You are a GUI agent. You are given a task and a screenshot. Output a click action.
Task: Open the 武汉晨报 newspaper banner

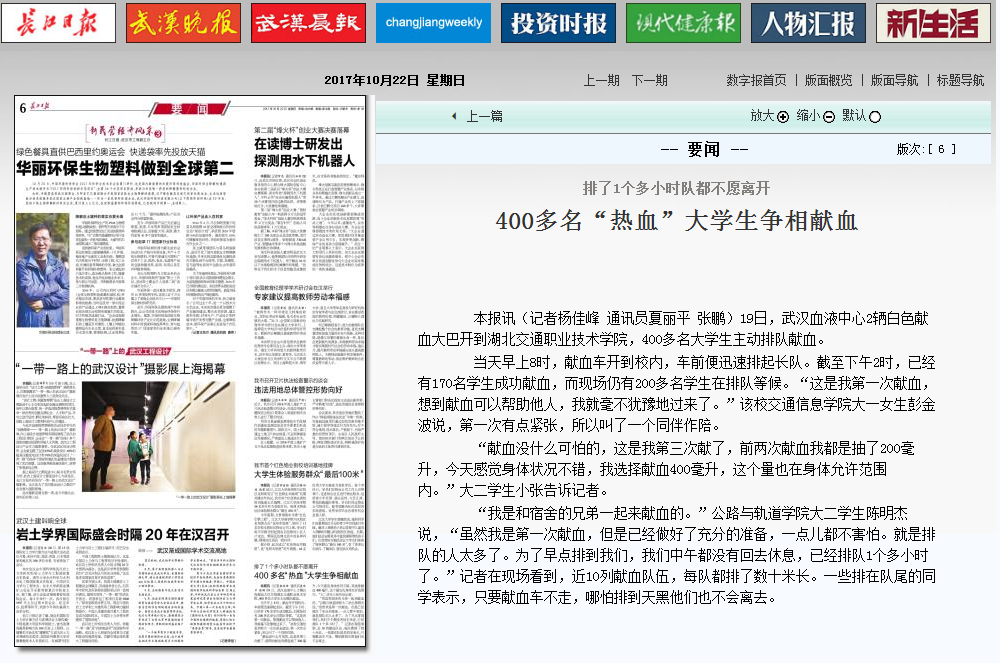(308, 23)
